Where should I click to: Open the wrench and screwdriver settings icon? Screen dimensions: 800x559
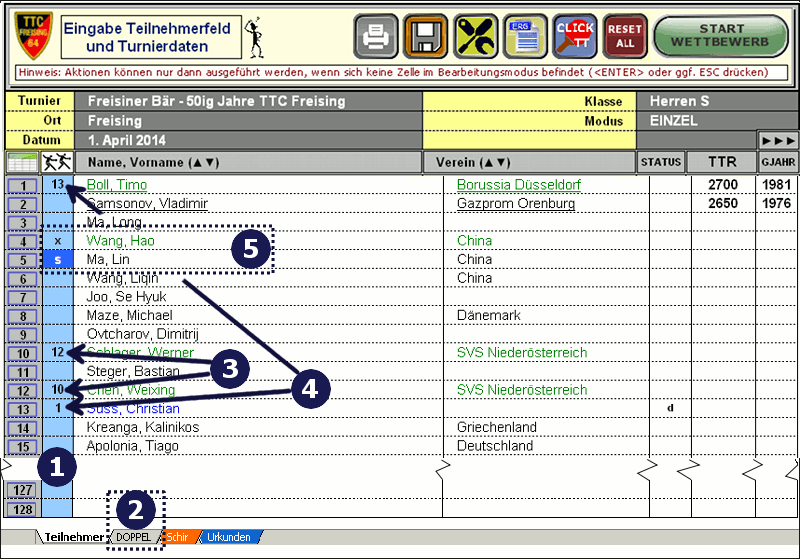tap(476, 38)
